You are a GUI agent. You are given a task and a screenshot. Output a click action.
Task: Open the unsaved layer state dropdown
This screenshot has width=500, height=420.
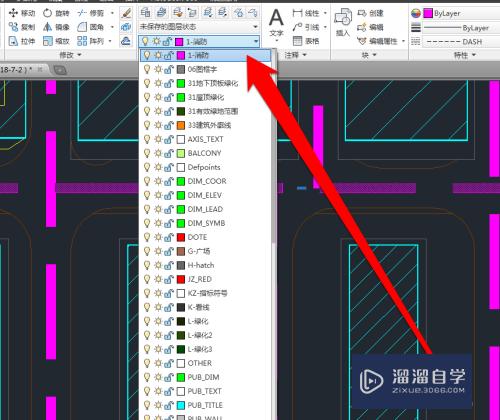pyautogui.click(x=199, y=27)
